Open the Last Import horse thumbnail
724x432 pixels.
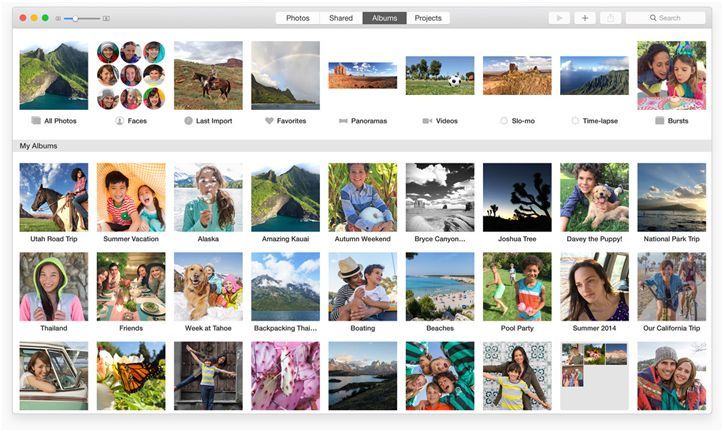[208, 75]
